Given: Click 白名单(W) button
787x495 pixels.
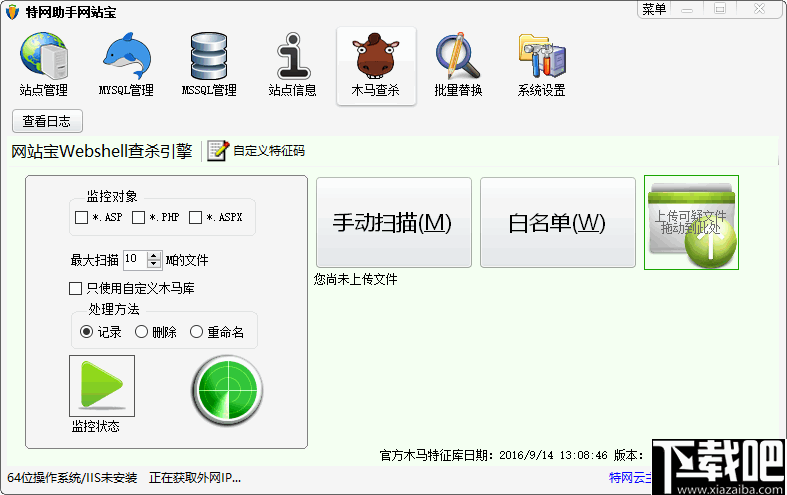Looking at the screenshot, I should tap(558, 222).
